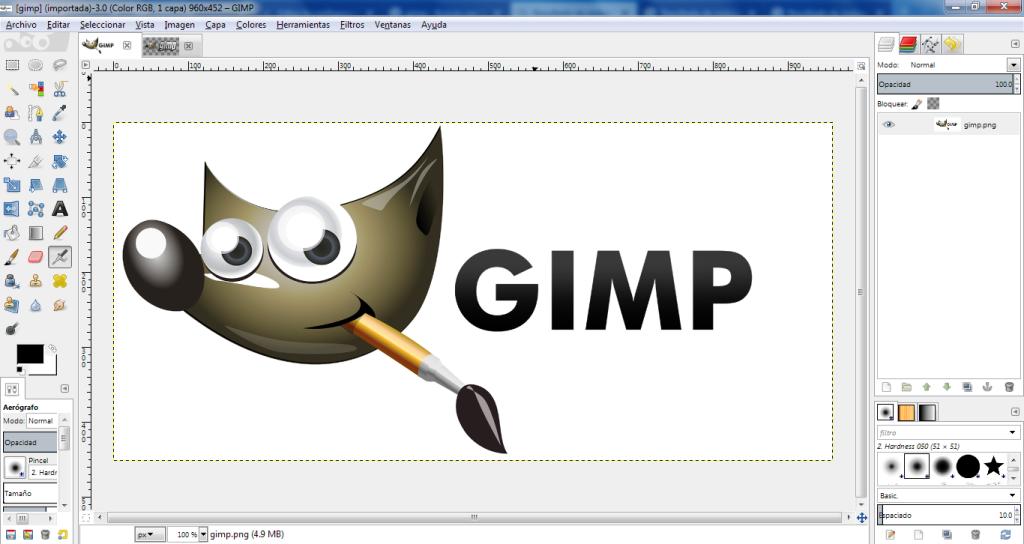Select the Free Select lasso tool
Screen dimensions: 1024x544
point(59,65)
